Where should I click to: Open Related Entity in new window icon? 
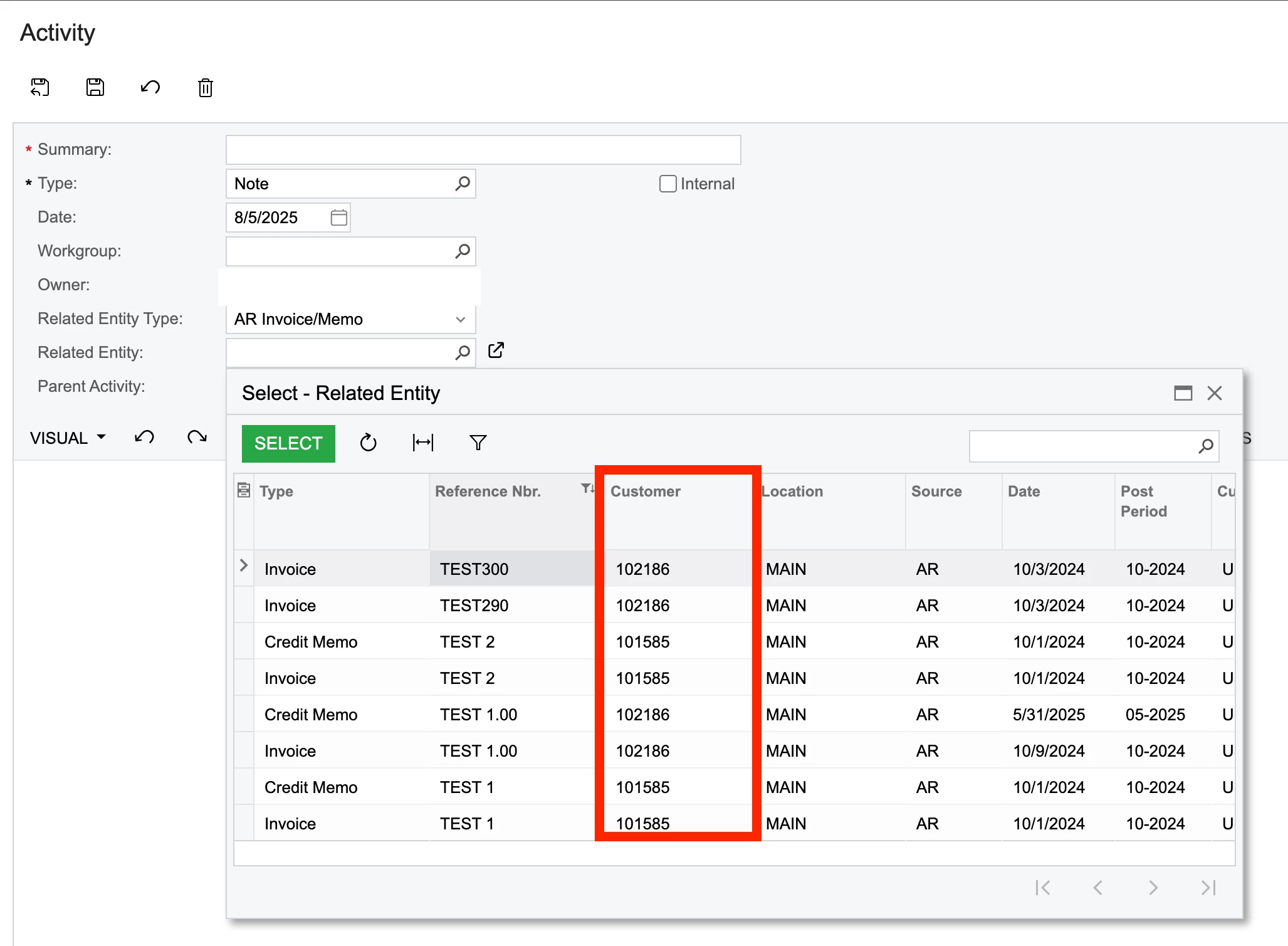[496, 350]
